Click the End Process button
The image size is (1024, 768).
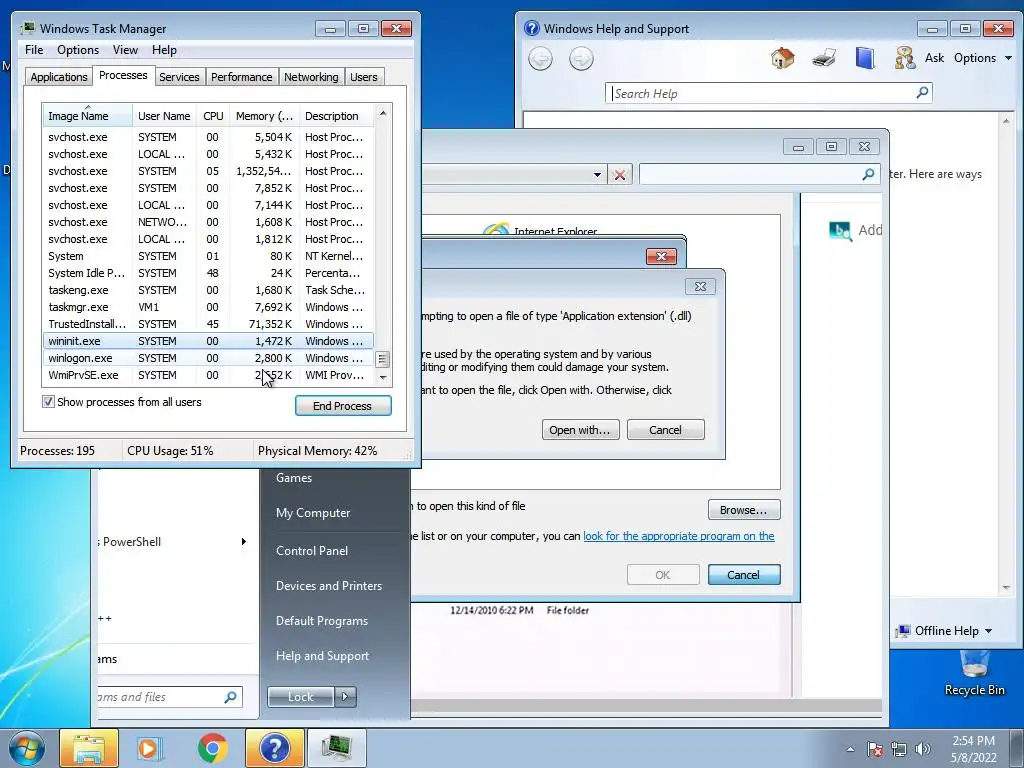click(x=343, y=406)
